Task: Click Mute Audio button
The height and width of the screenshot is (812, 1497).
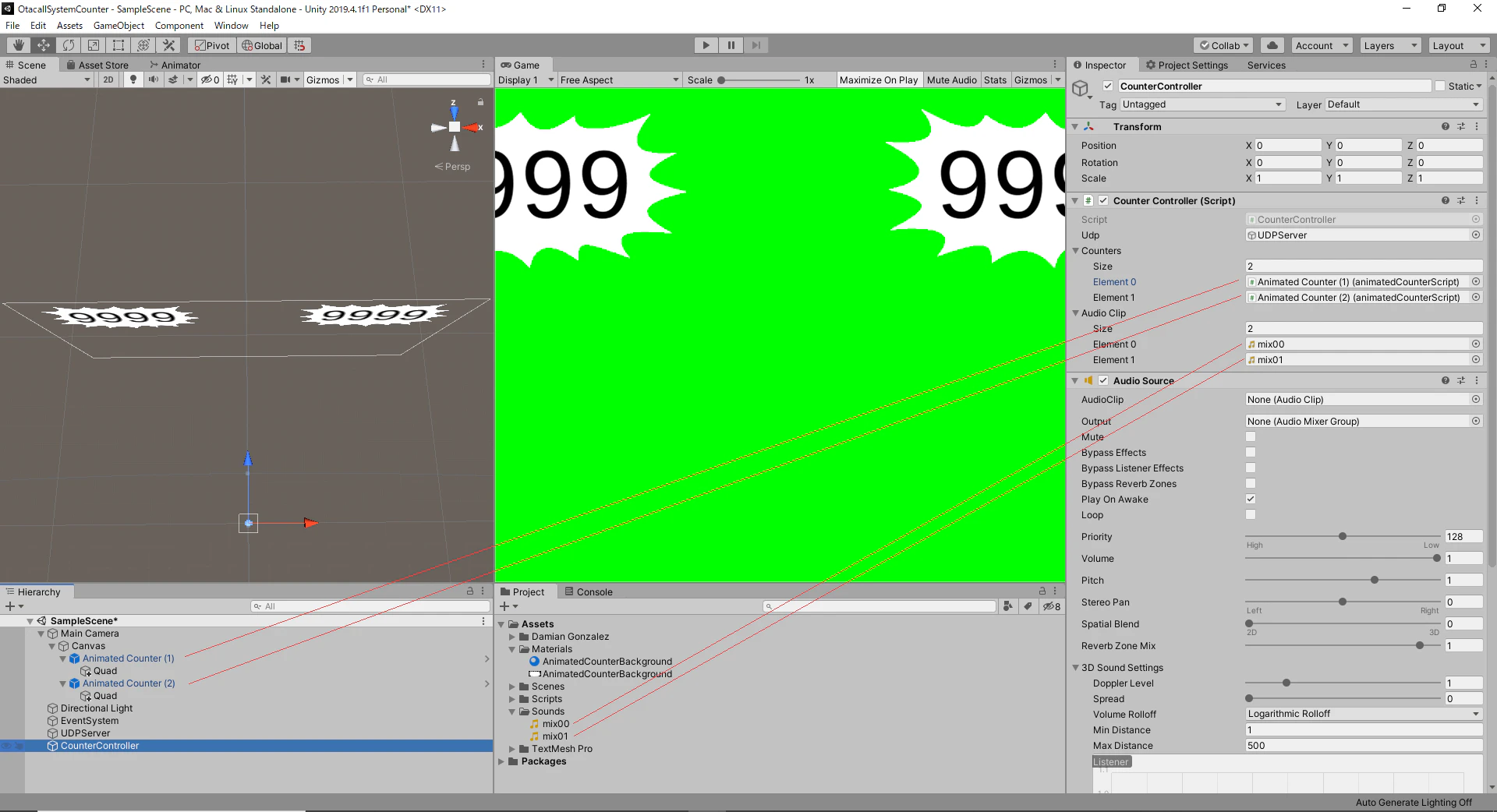Action: coord(951,79)
